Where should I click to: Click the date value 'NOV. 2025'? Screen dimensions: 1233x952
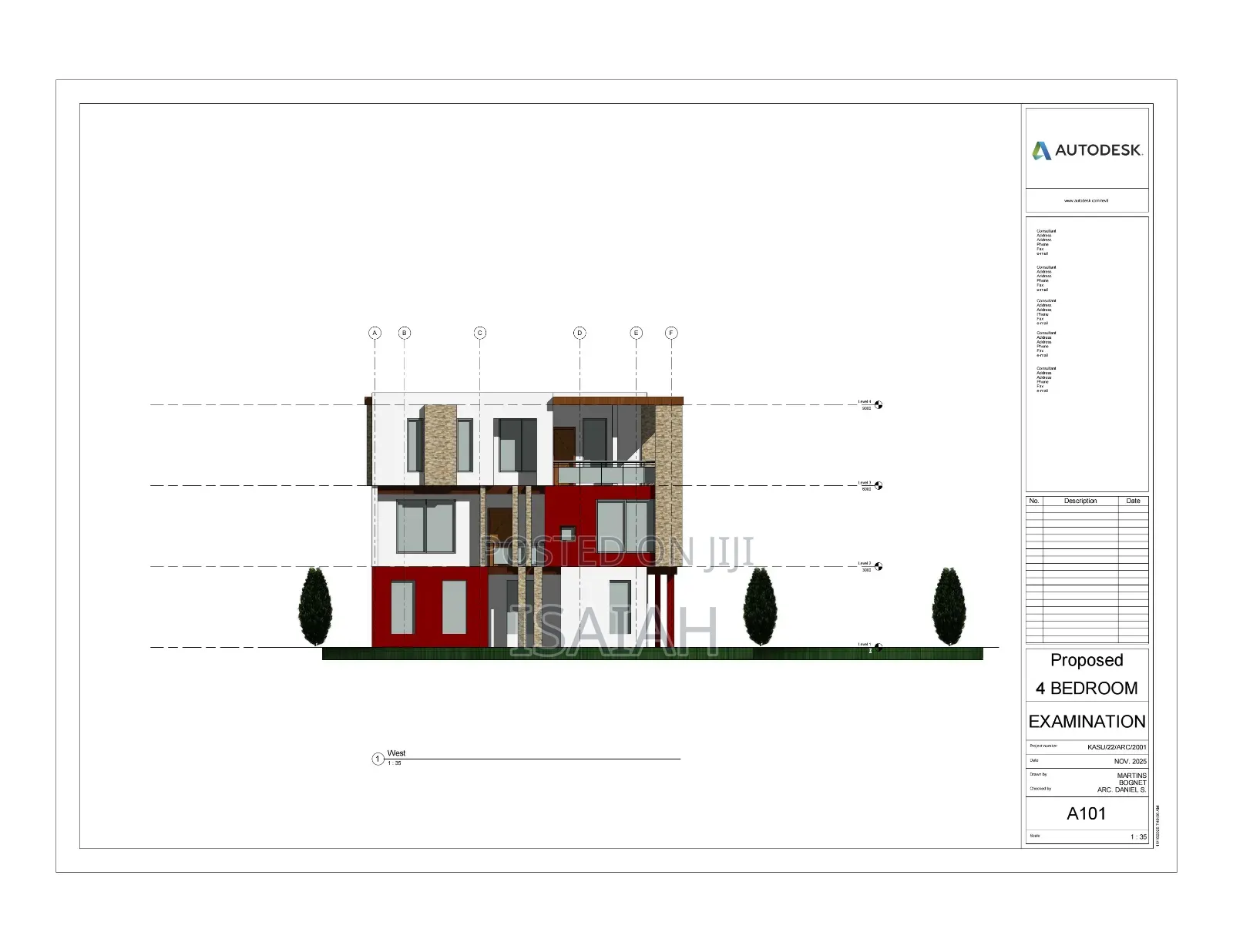[x=1130, y=762]
